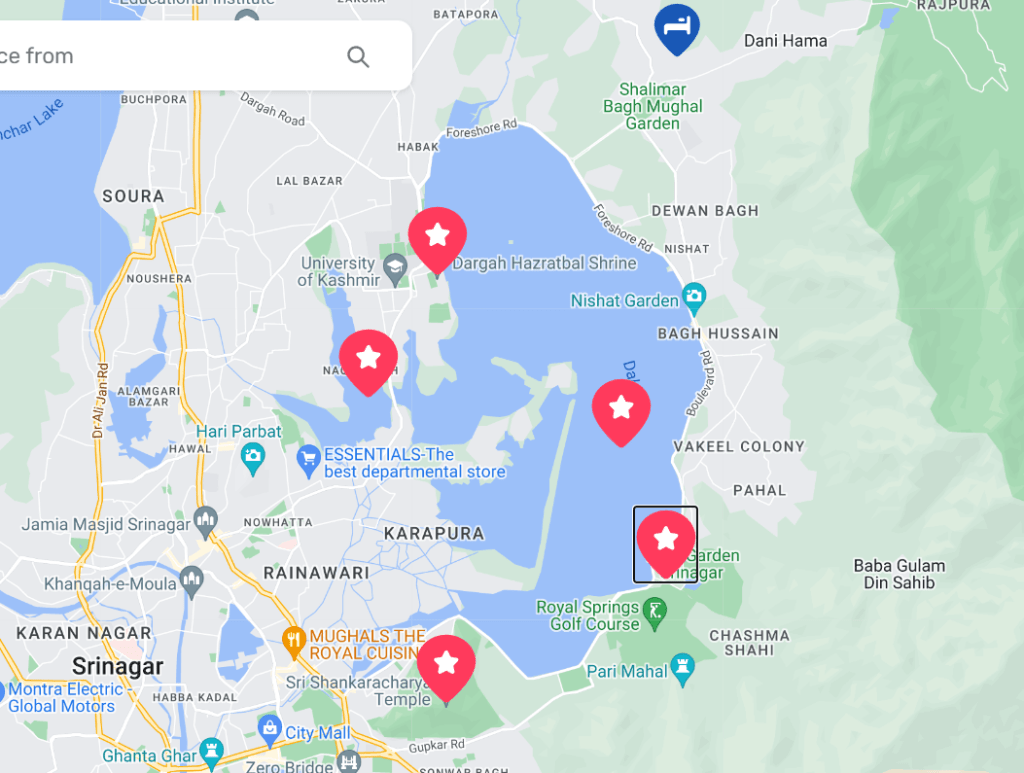Click the search magnifier icon
This screenshot has height=773, width=1024.
pyautogui.click(x=358, y=57)
